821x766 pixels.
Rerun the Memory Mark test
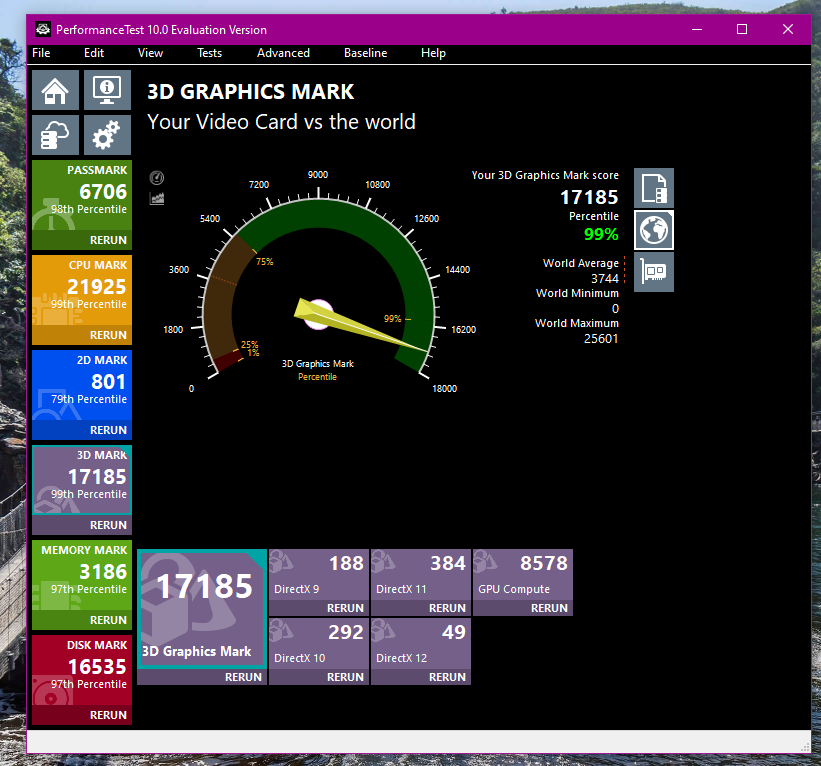click(82, 620)
